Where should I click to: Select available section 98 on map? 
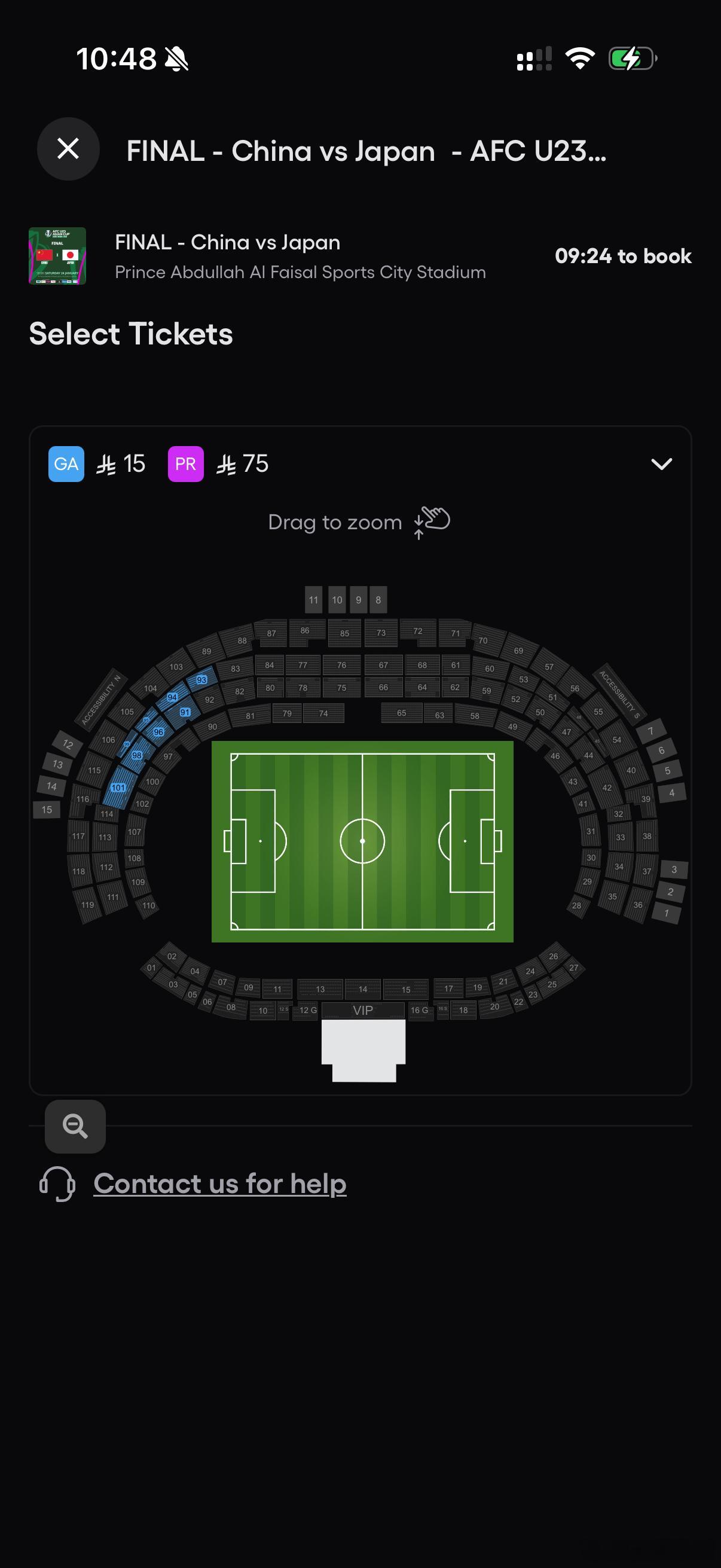137,755
